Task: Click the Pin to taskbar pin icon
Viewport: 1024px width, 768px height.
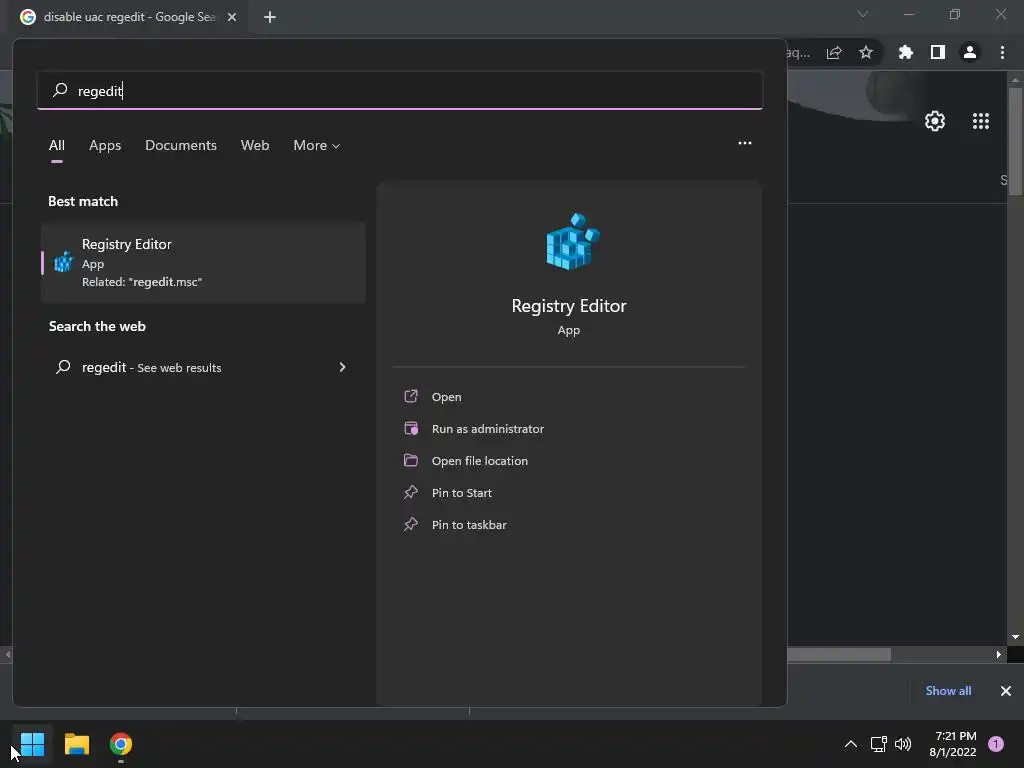Action: pos(411,524)
